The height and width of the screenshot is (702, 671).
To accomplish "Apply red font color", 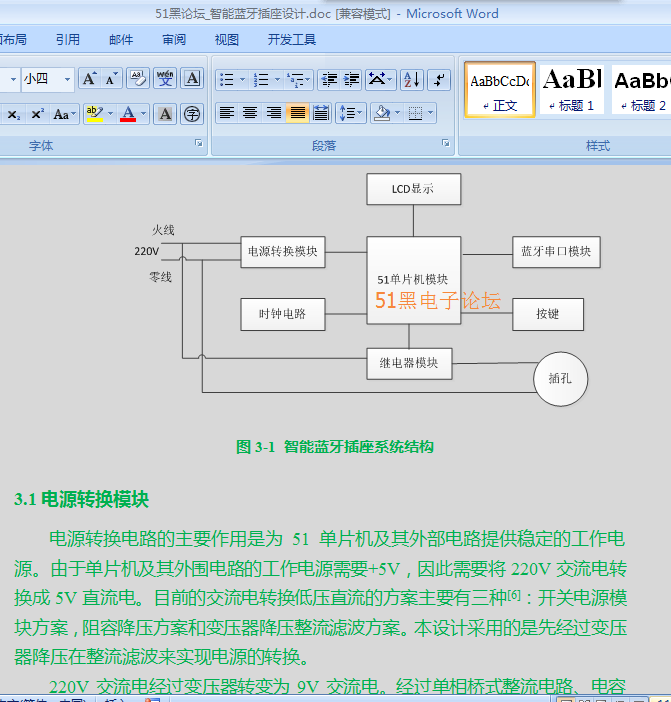I will pyautogui.click(x=128, y=114).
